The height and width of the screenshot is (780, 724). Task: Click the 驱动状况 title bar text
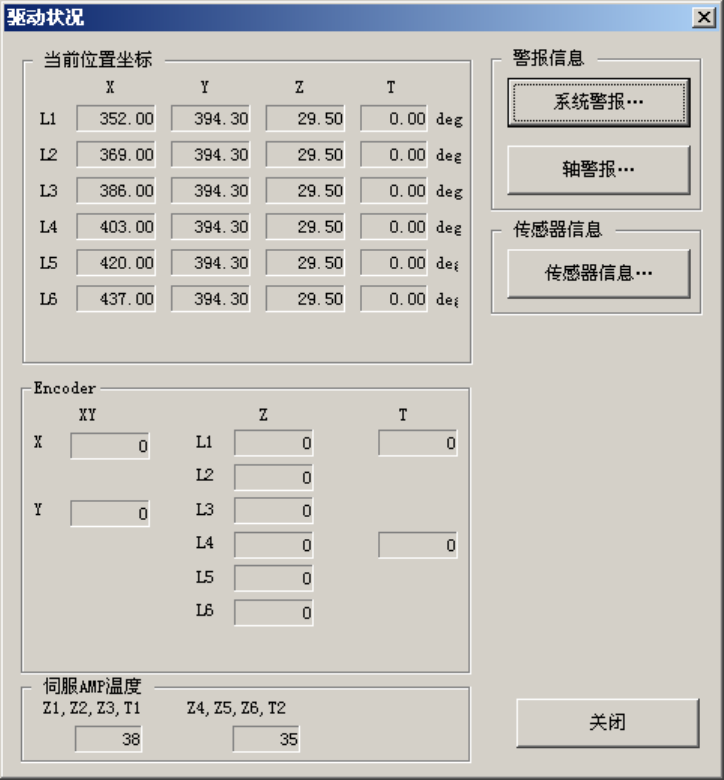45,17
